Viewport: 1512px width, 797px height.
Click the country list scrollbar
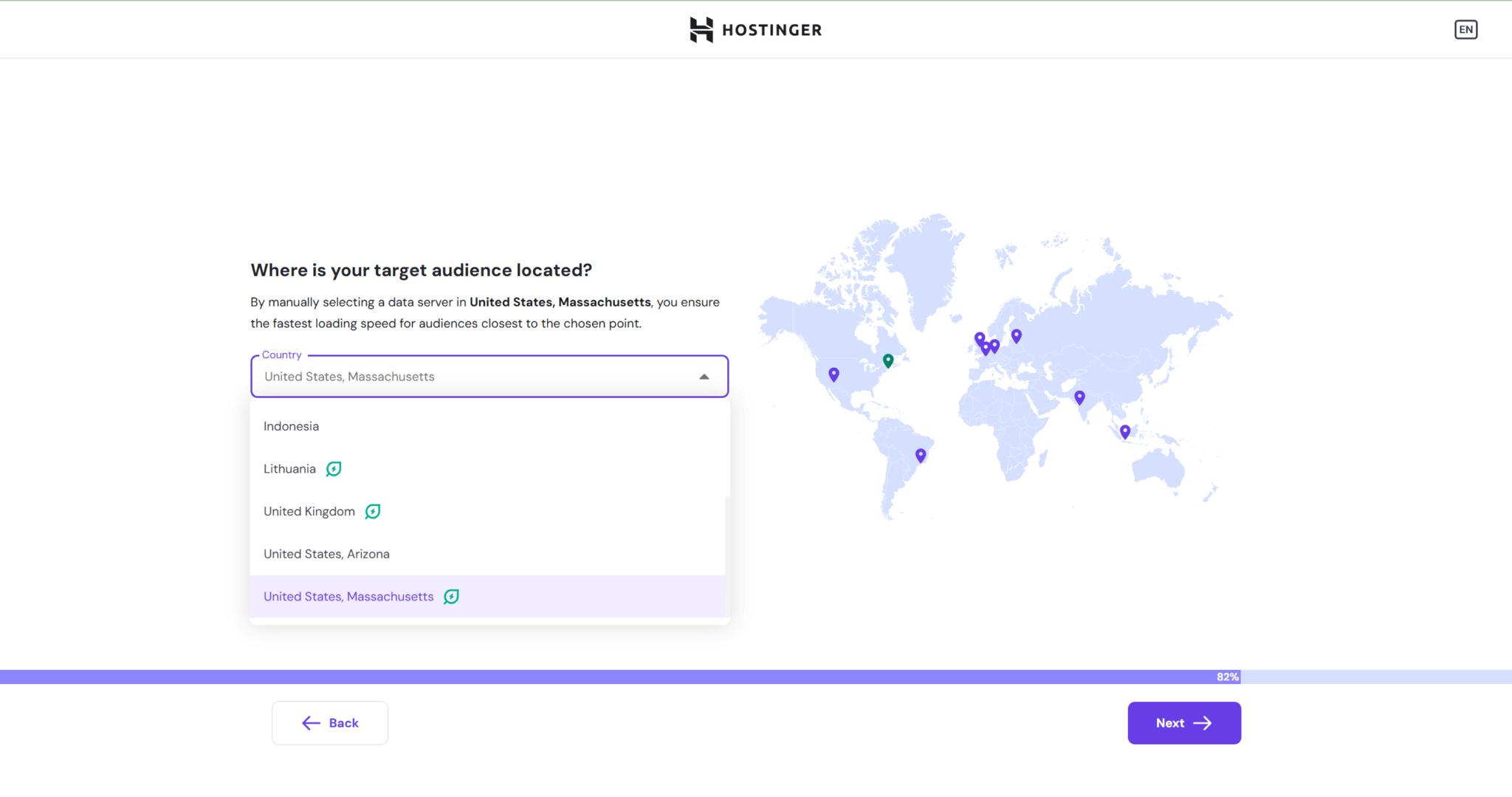727,554
